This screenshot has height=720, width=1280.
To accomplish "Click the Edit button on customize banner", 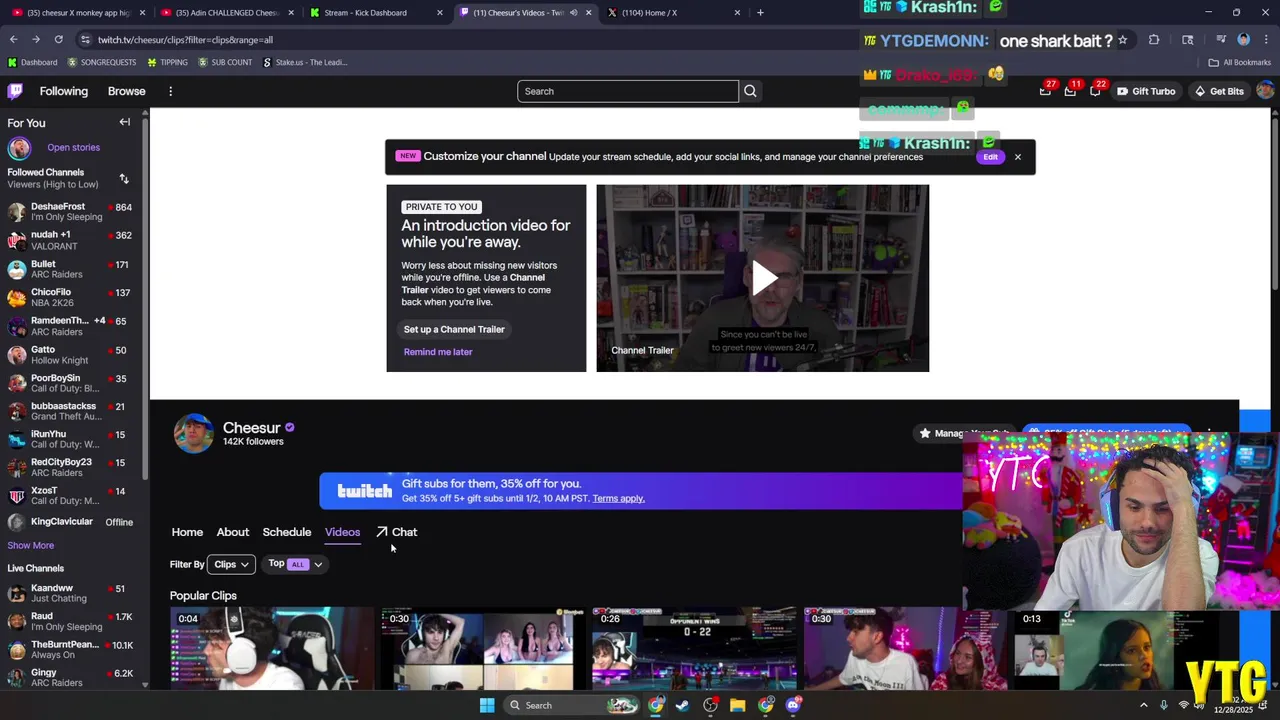I will [x=990, y=157].
